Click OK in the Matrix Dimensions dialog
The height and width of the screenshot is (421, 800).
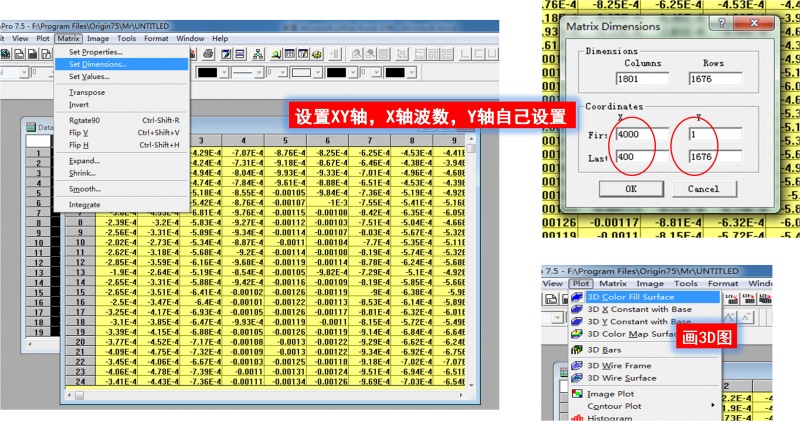pyautogui.click(x=631, y=189)
